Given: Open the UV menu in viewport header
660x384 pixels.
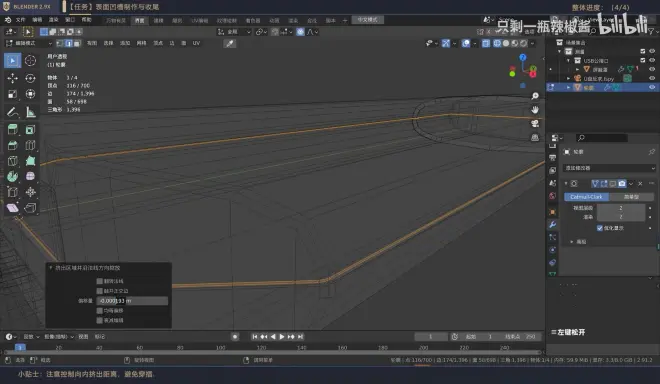Looking at the screenshot, I should (x=196, y=43).
